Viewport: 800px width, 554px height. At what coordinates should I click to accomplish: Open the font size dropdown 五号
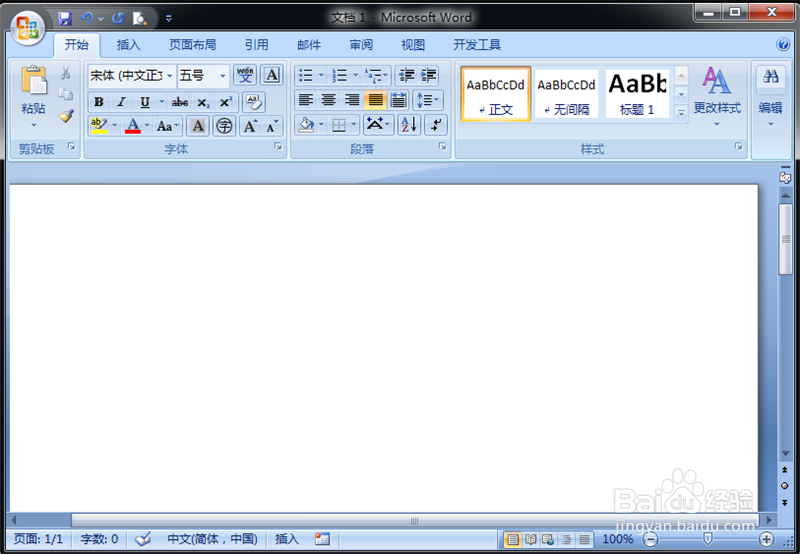click(223, 76)
